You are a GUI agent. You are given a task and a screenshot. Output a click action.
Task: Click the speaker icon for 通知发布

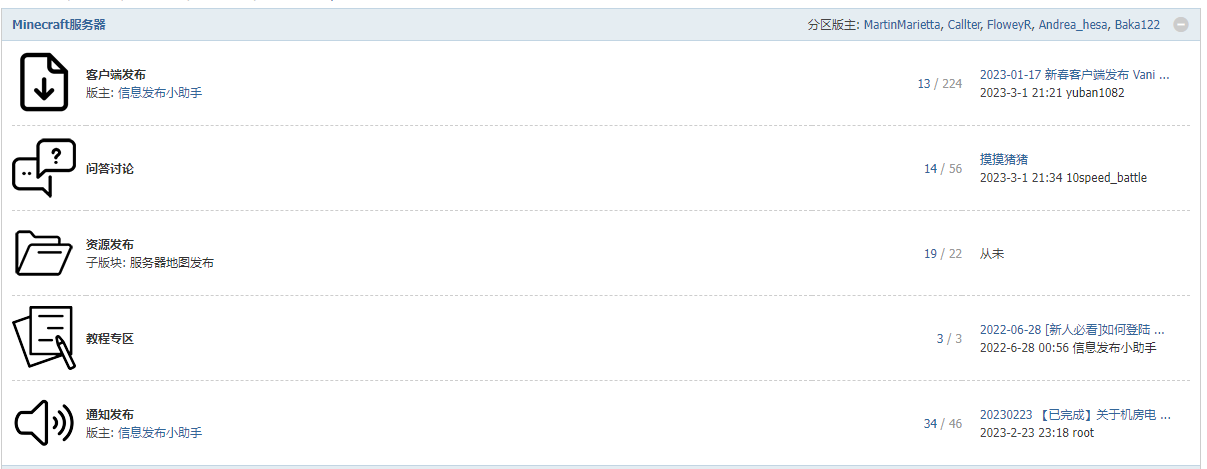pos(44,423)
